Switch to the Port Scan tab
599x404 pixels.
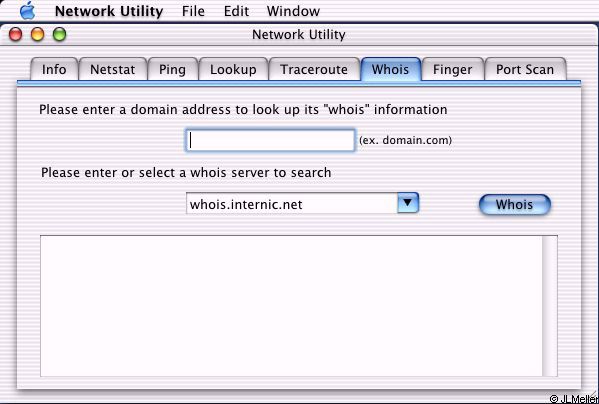[x=525, y=69]
